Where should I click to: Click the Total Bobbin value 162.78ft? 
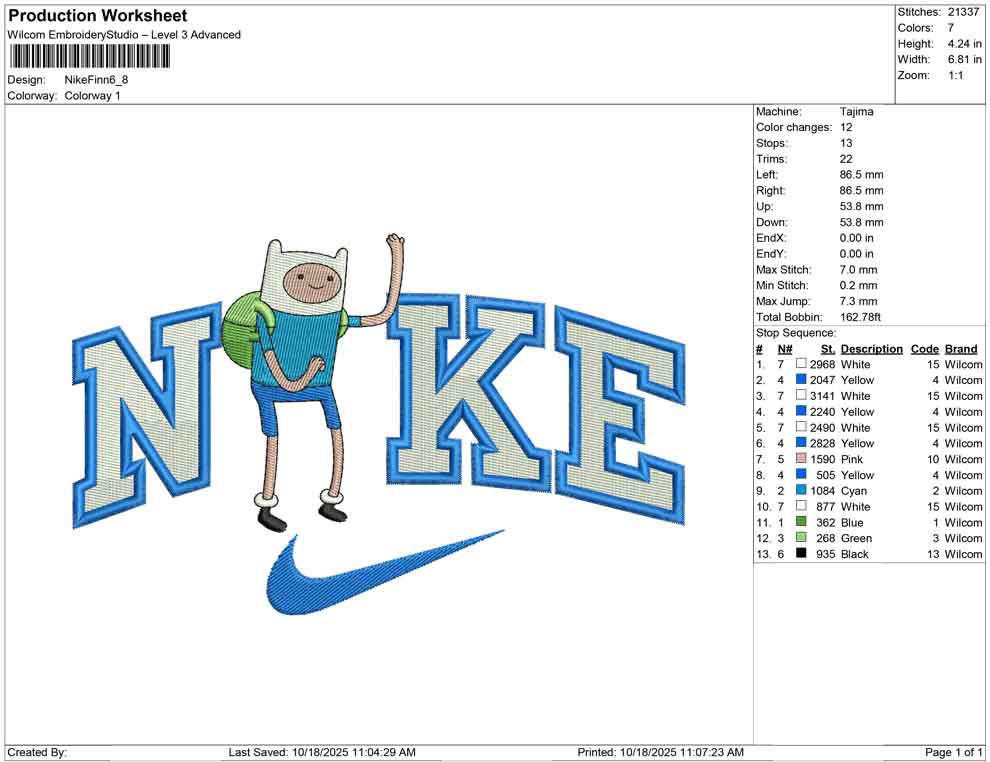pos(860,317)
